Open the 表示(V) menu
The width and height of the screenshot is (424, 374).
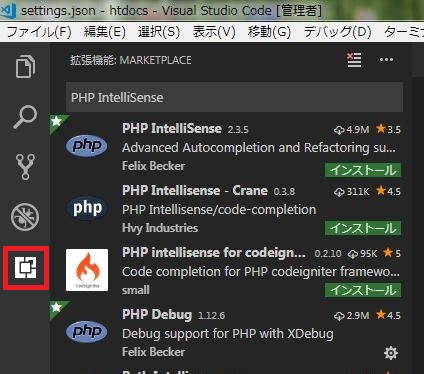click(x=214, y=32)
